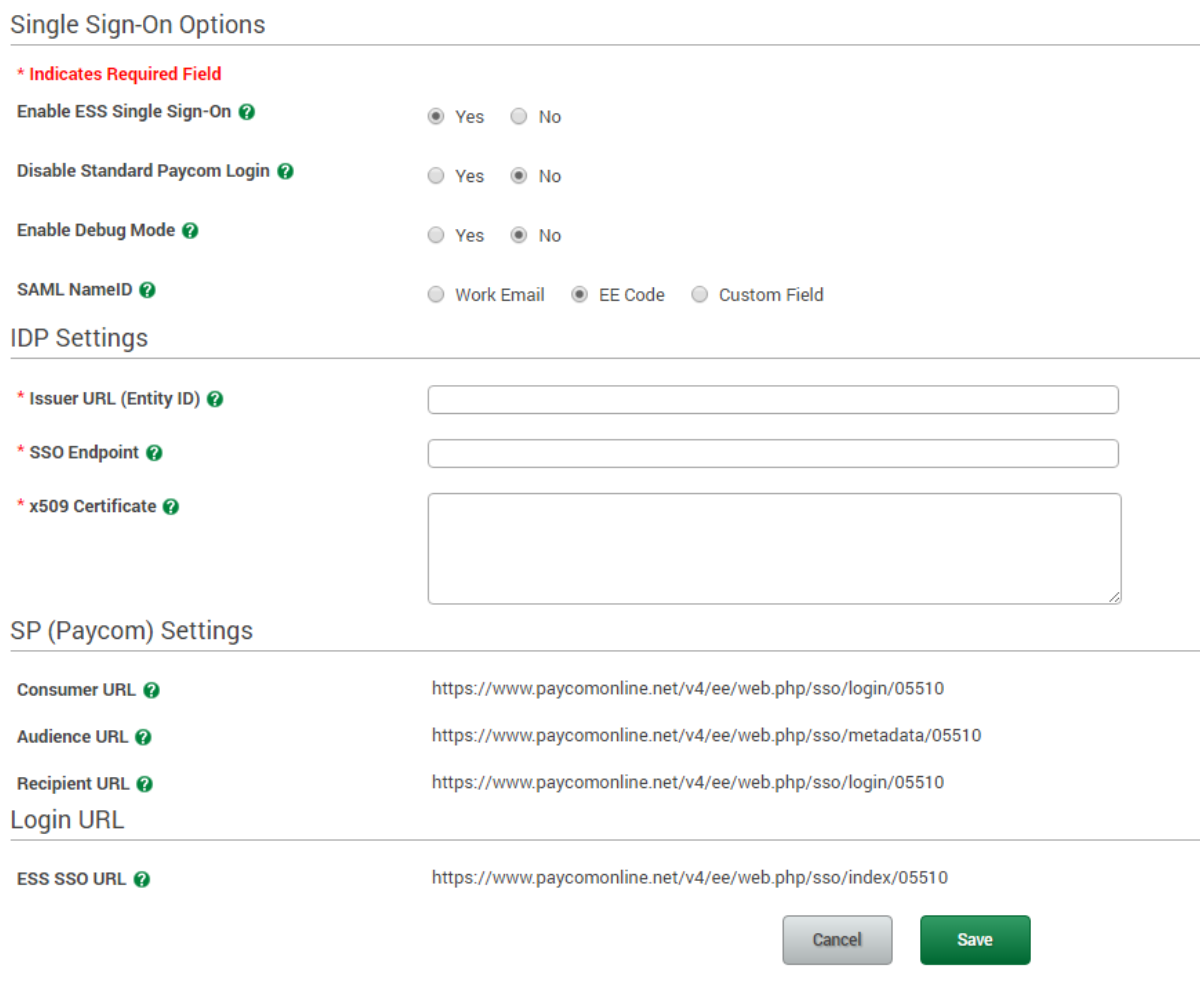Screen dimensions: 1200x988
Task: Turn on Debug Mode by choosing Yes
Action: click(436, 235)
